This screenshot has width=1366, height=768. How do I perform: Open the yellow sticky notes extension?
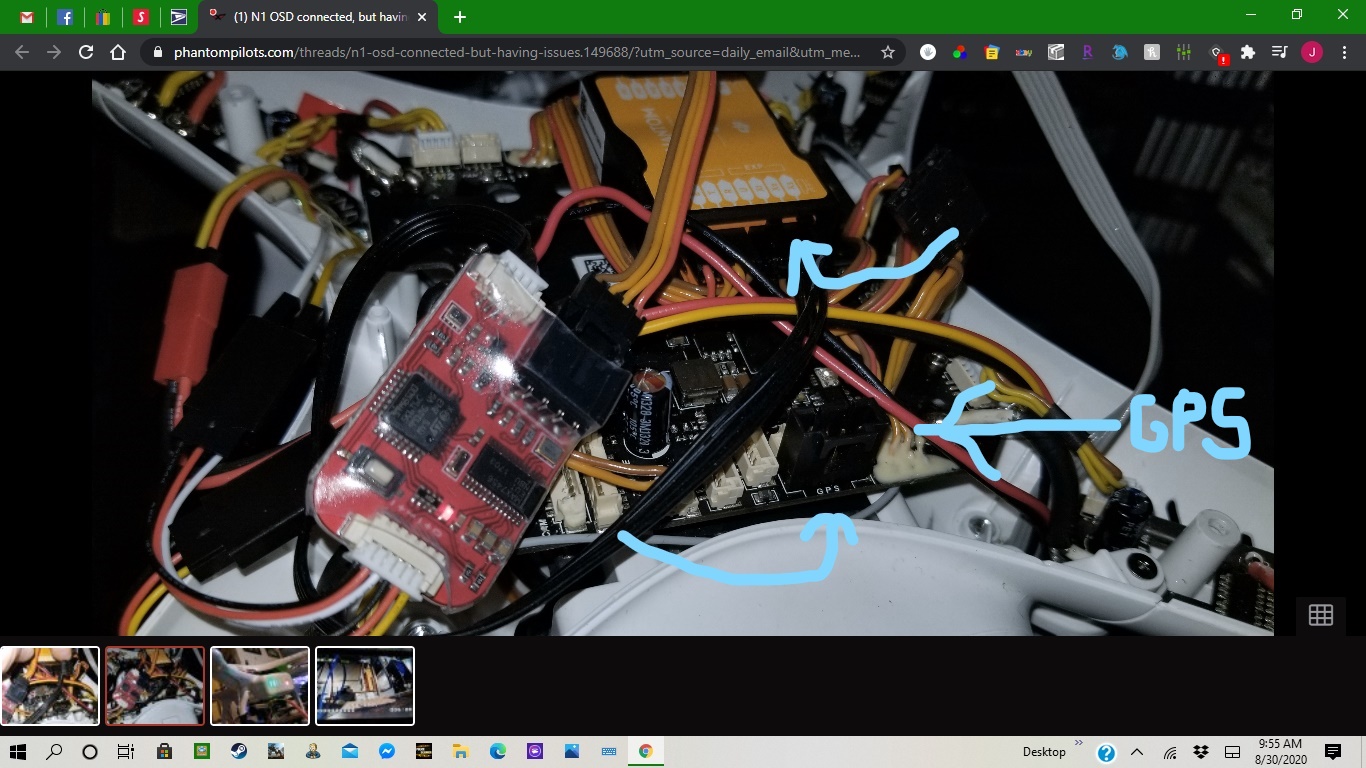click(992, 52)
